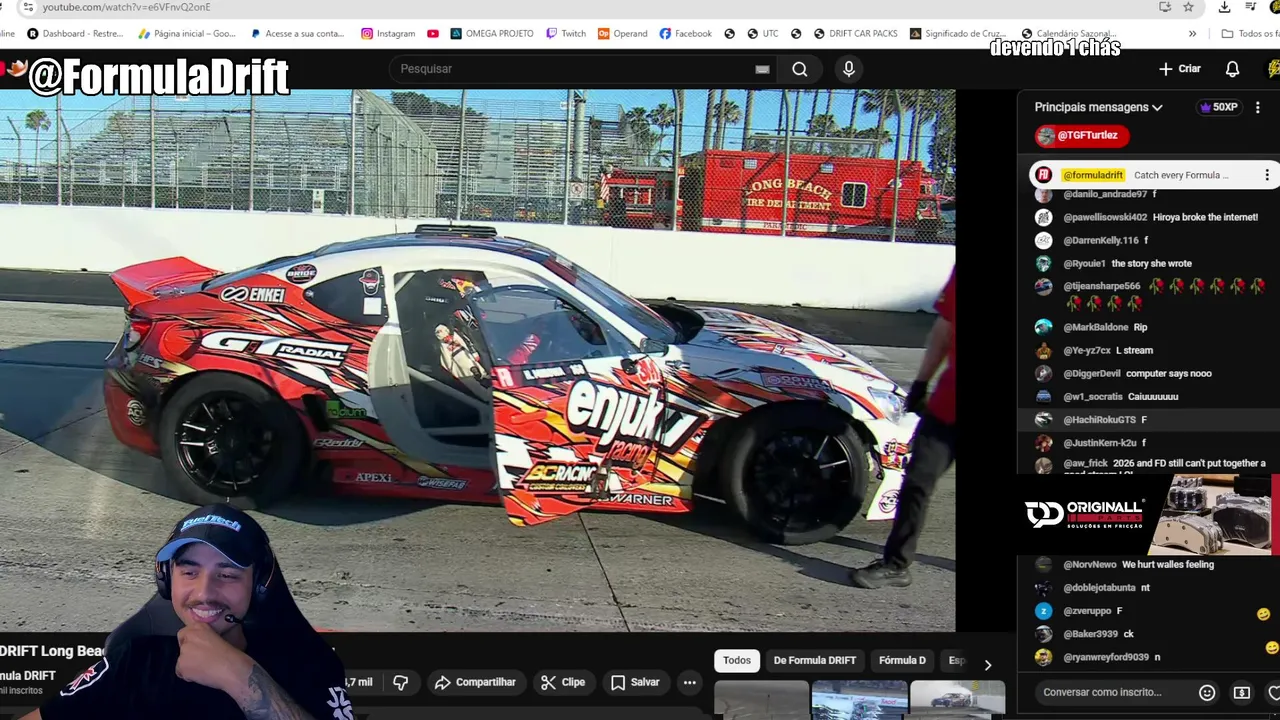The image size is (1280, 720).
Task: Click the search magnifier button
Action: point(800,69)
